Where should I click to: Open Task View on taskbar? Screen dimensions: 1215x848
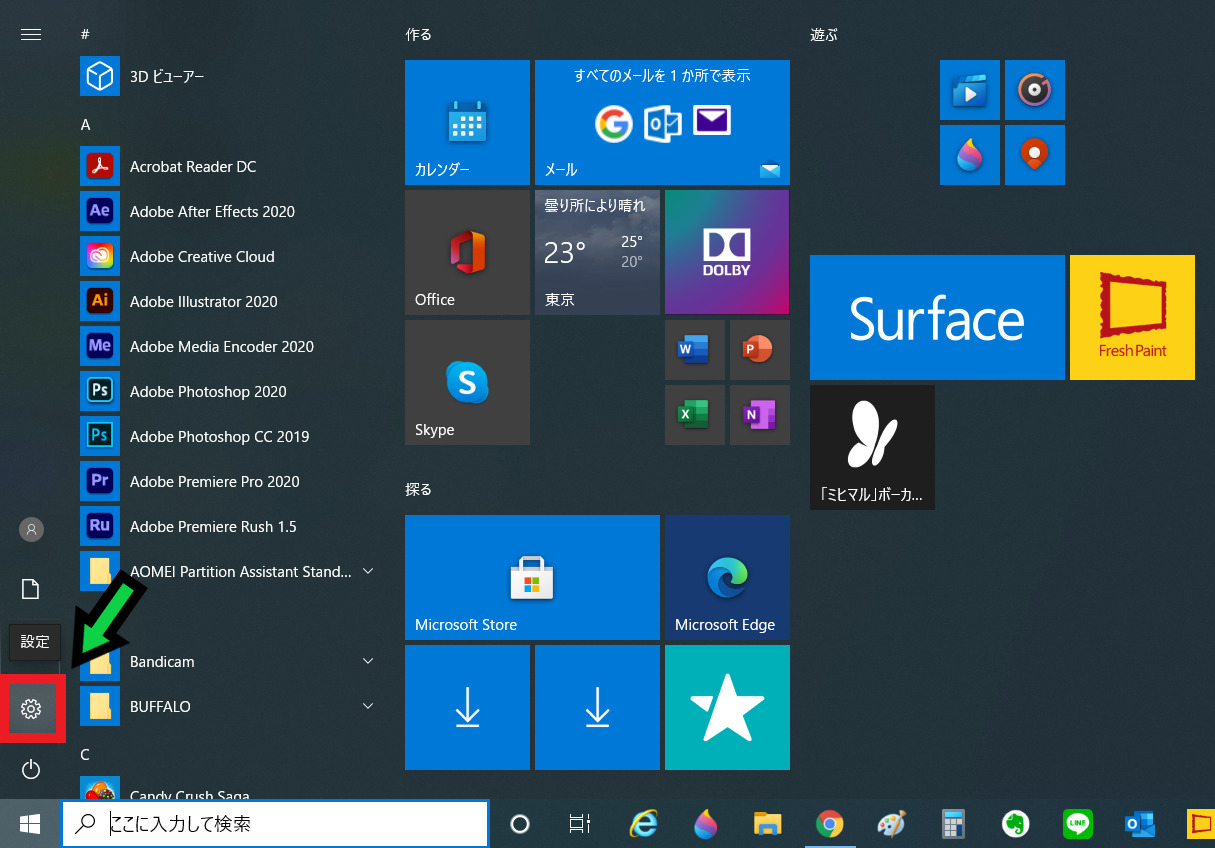coord(579,824)
